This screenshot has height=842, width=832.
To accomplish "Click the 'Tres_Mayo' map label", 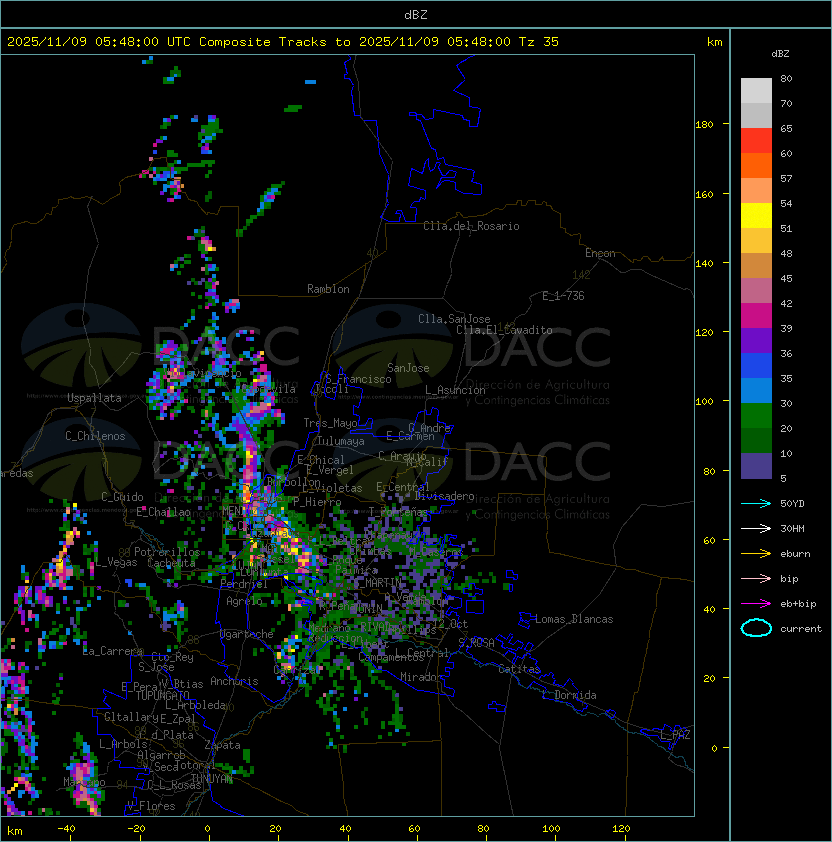I will click(330, 423).
